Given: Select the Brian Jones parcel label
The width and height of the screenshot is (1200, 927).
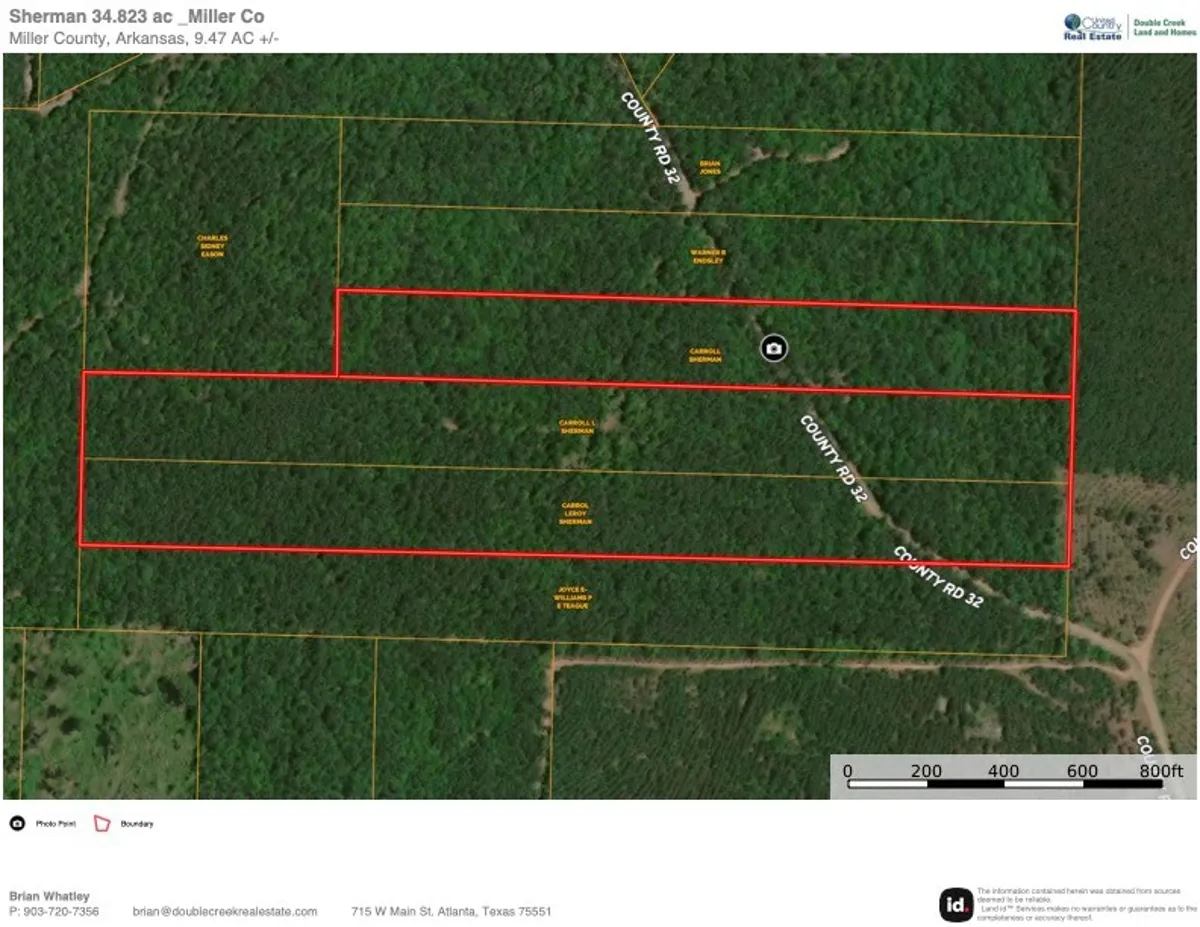Looking at the screenshot, I should pyautogui.click(x=709, y=167).
